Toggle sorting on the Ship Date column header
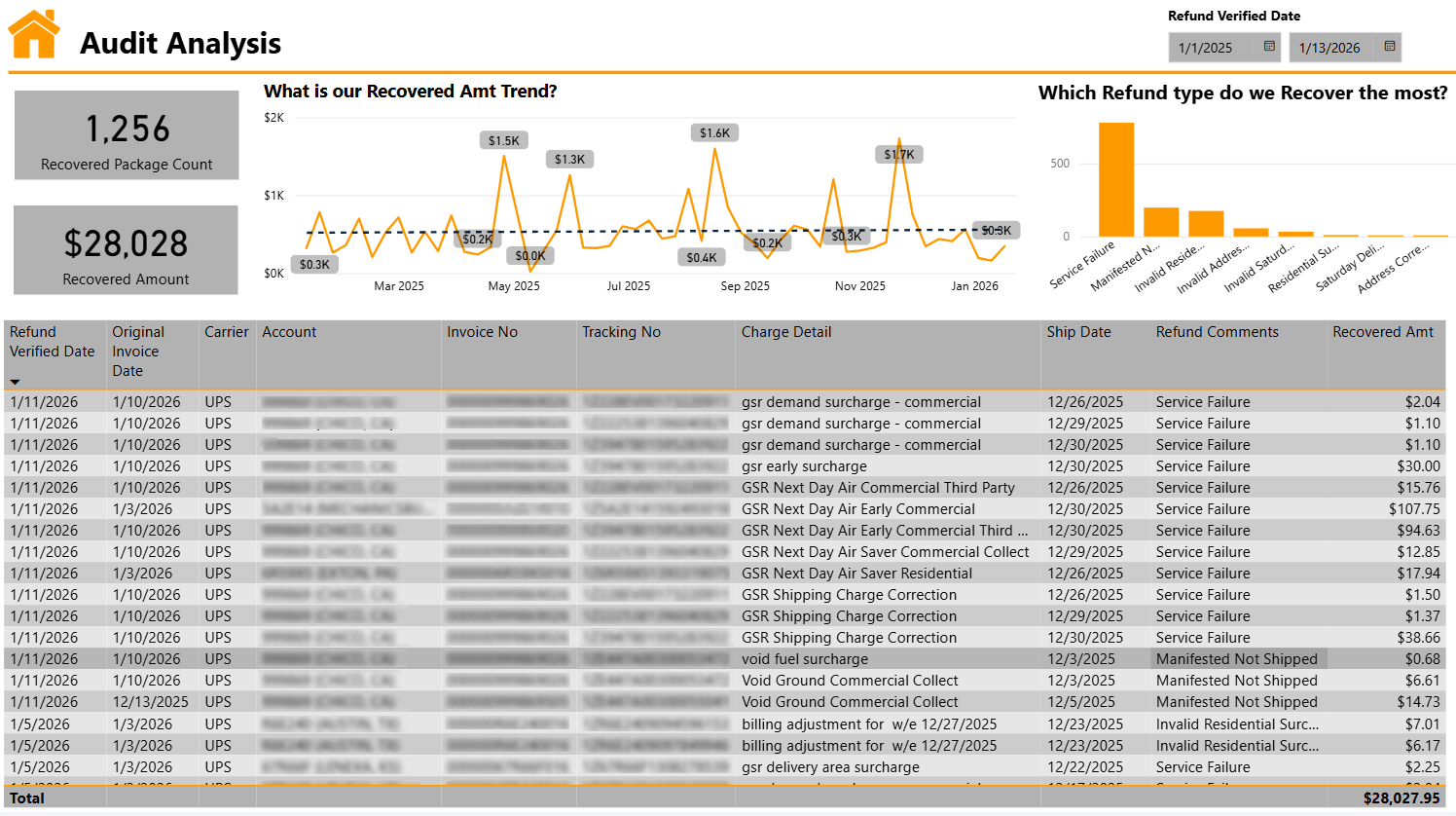The image size is (1456, 816). pyautogui.click(x=1078, y=332)
